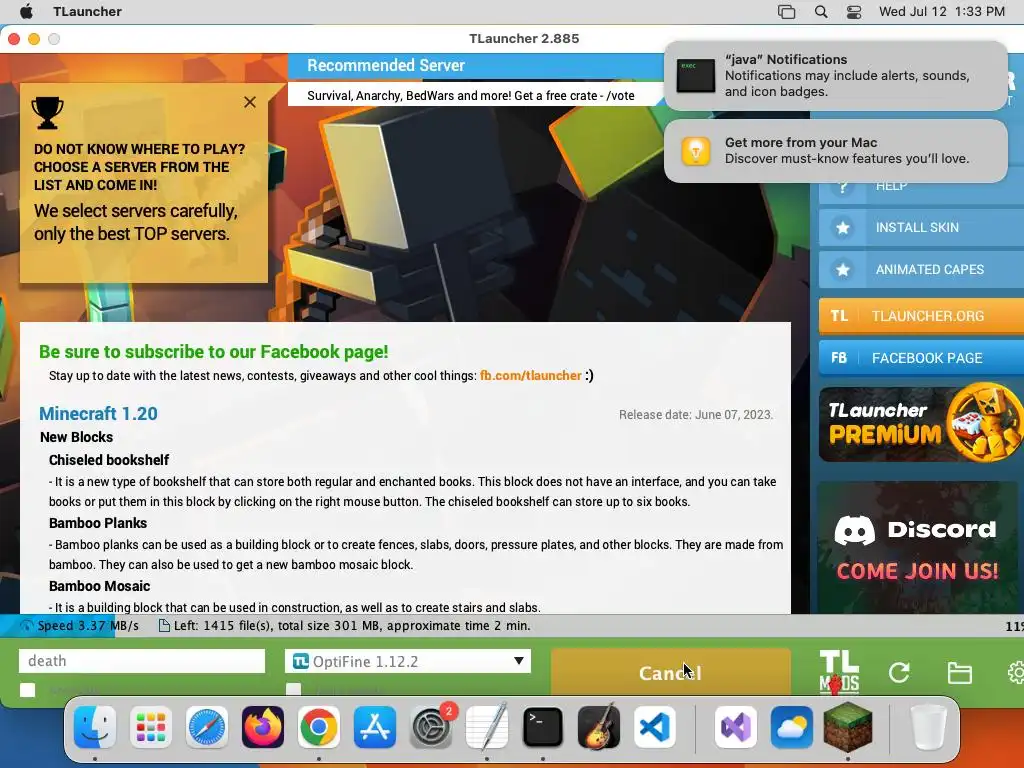Open the TL Mods icon
The height and width of the screenshot is (768, 1024).
point(839,672)
